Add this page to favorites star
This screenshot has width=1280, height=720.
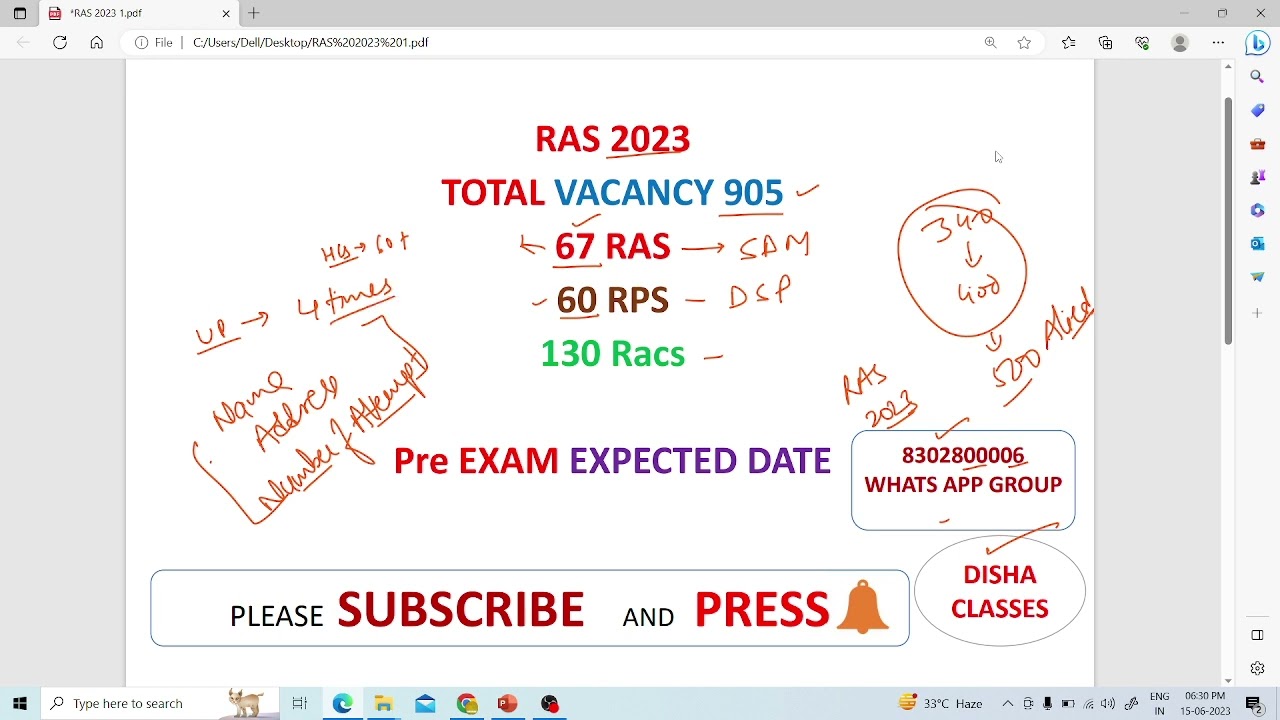pos(1024,42)
